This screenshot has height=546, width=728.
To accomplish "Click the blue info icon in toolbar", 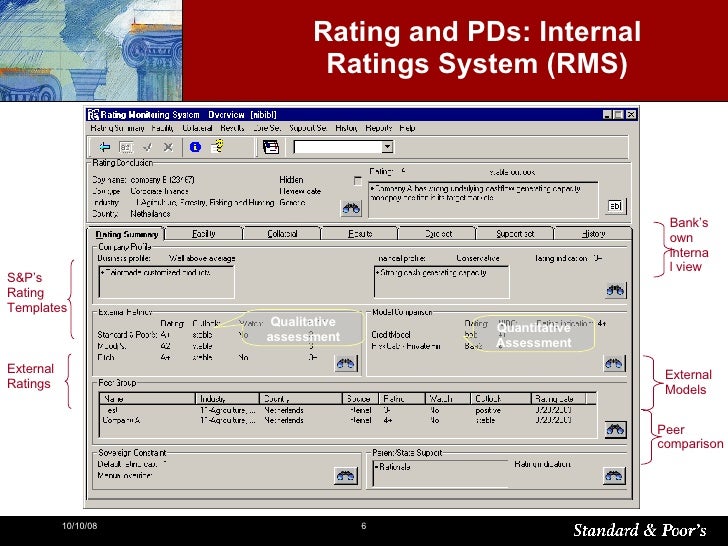I will tap(195, 146).
